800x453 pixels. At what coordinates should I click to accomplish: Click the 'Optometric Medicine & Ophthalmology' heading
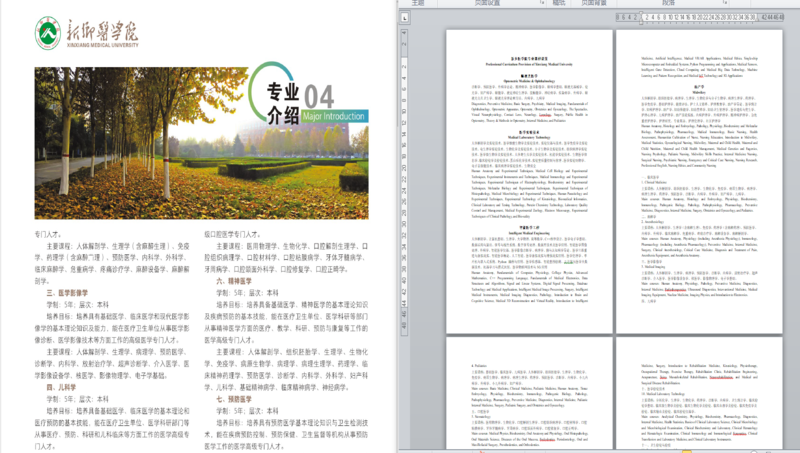click(x=529, y=81)
